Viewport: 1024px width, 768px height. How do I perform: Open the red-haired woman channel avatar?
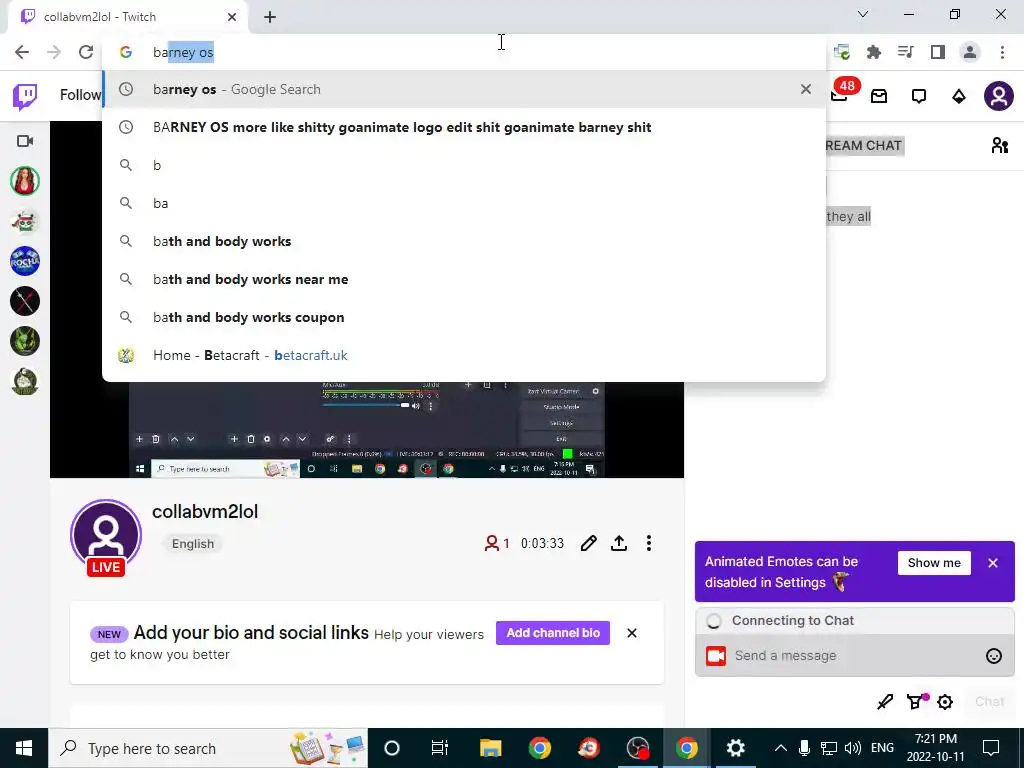(25, 181)
